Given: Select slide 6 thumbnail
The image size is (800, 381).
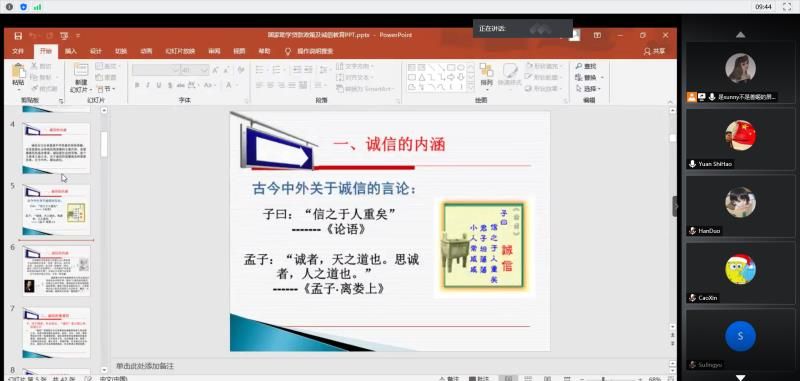Looking at the screenshot, I should 56,271.
